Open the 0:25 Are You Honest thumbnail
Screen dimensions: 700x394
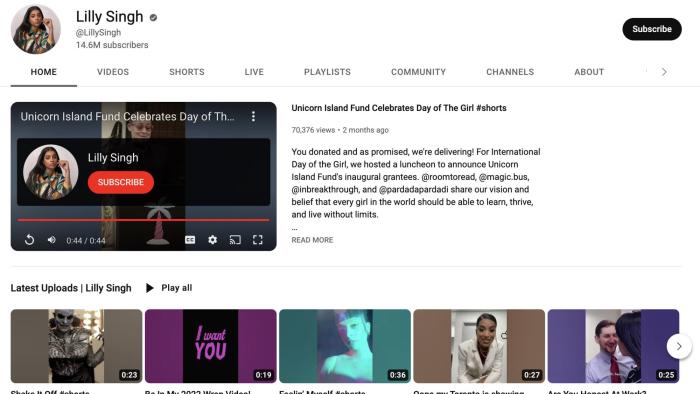[613, 346]
